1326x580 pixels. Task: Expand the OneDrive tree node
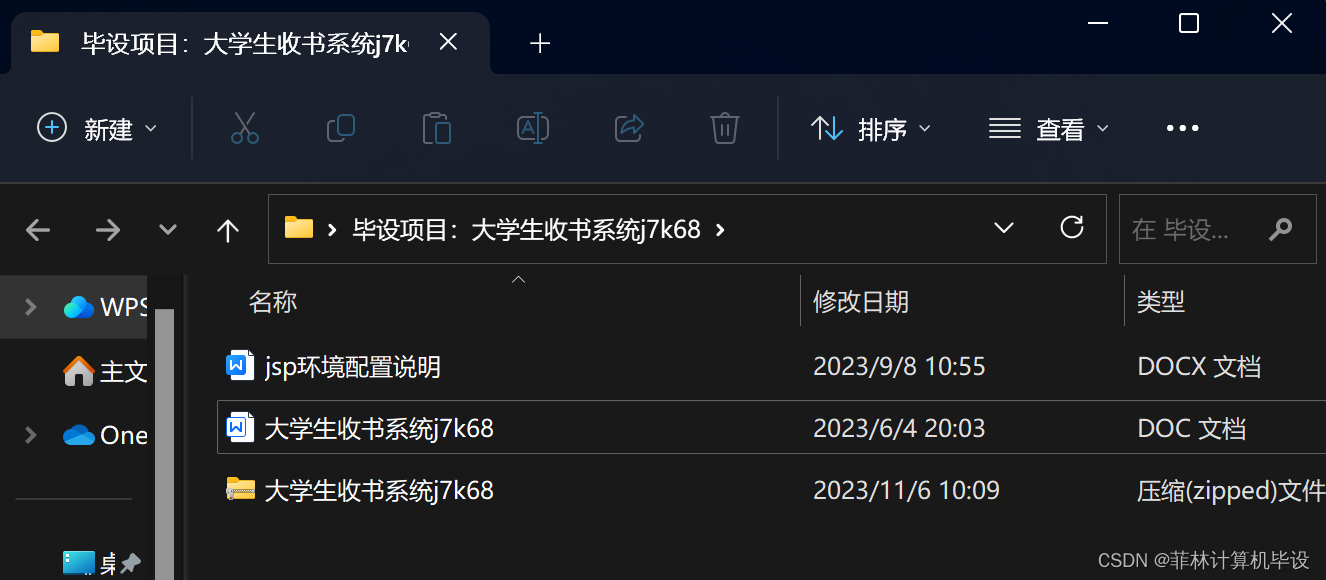[x=31, y=435]
